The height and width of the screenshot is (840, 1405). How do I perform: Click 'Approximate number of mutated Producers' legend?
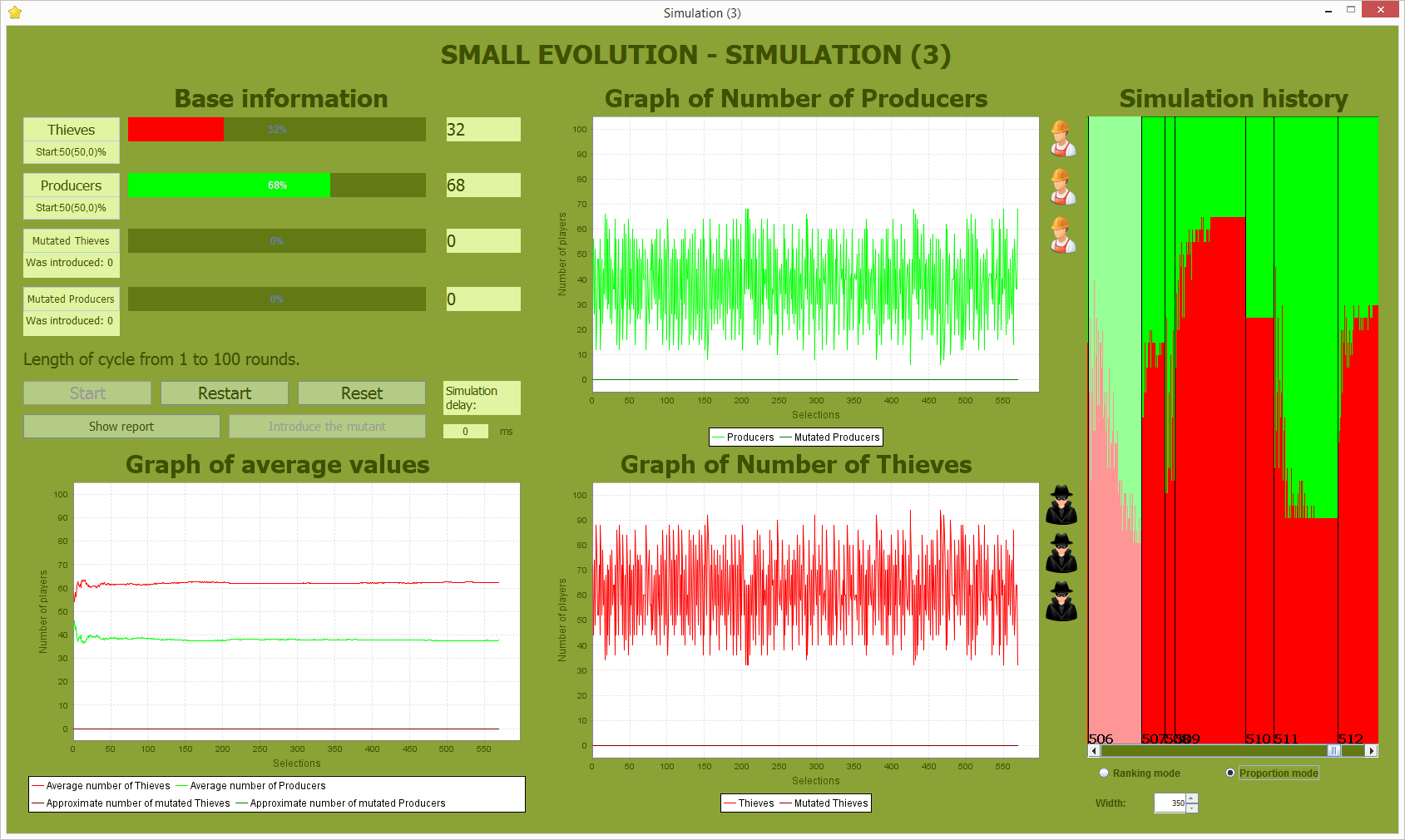tap(340, 803)
